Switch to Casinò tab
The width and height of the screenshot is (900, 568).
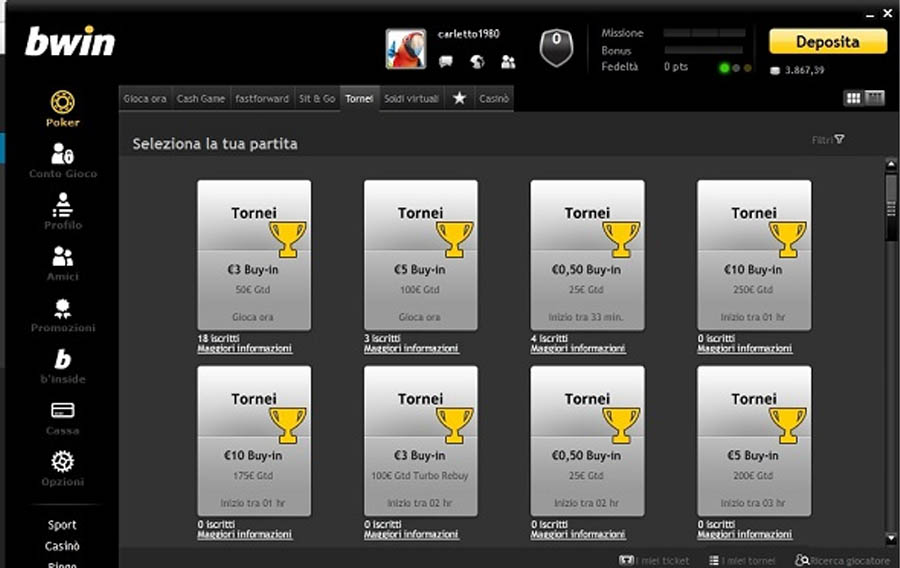click(494, 99)
